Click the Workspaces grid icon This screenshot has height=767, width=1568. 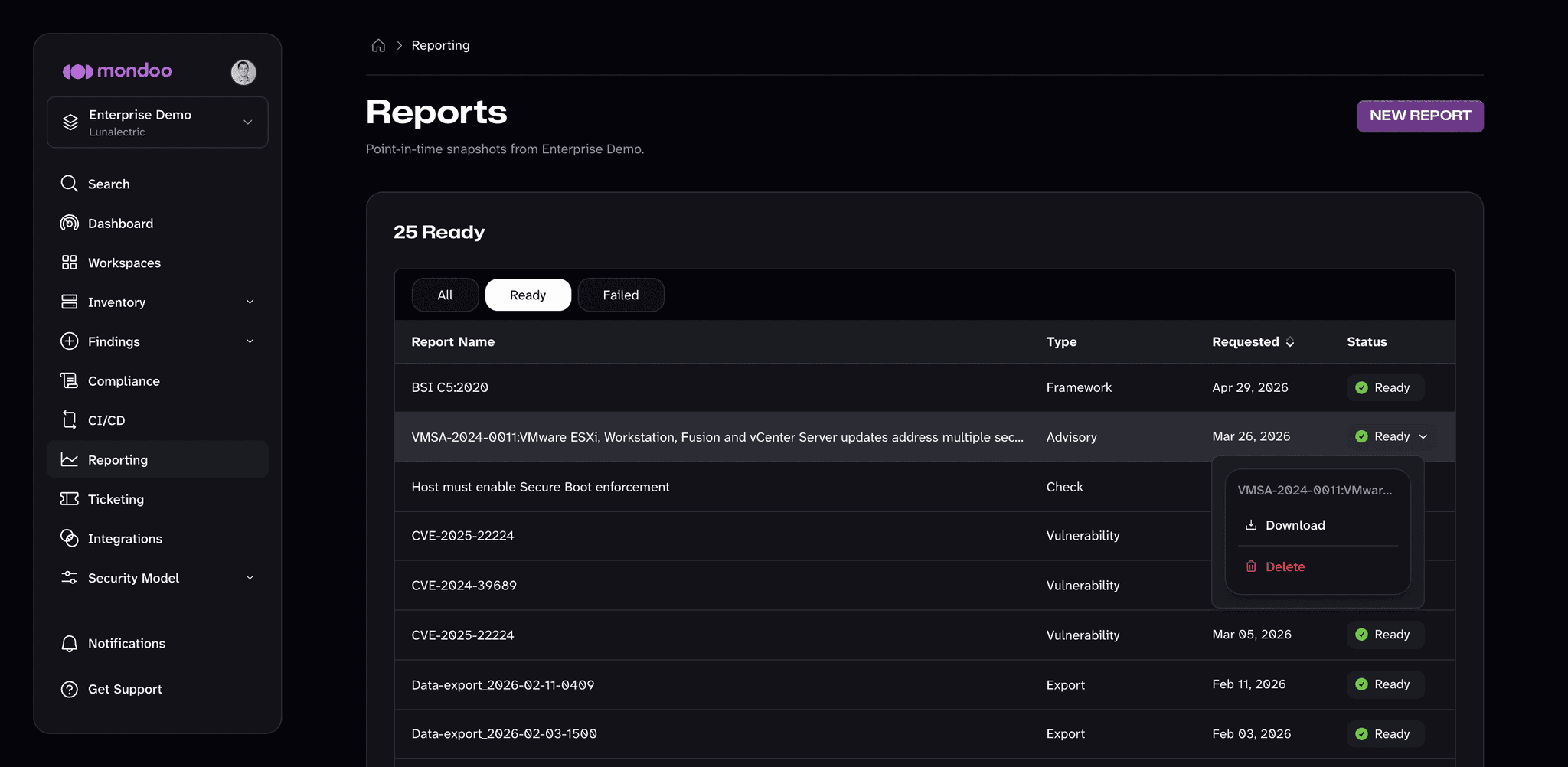(69, 263)
